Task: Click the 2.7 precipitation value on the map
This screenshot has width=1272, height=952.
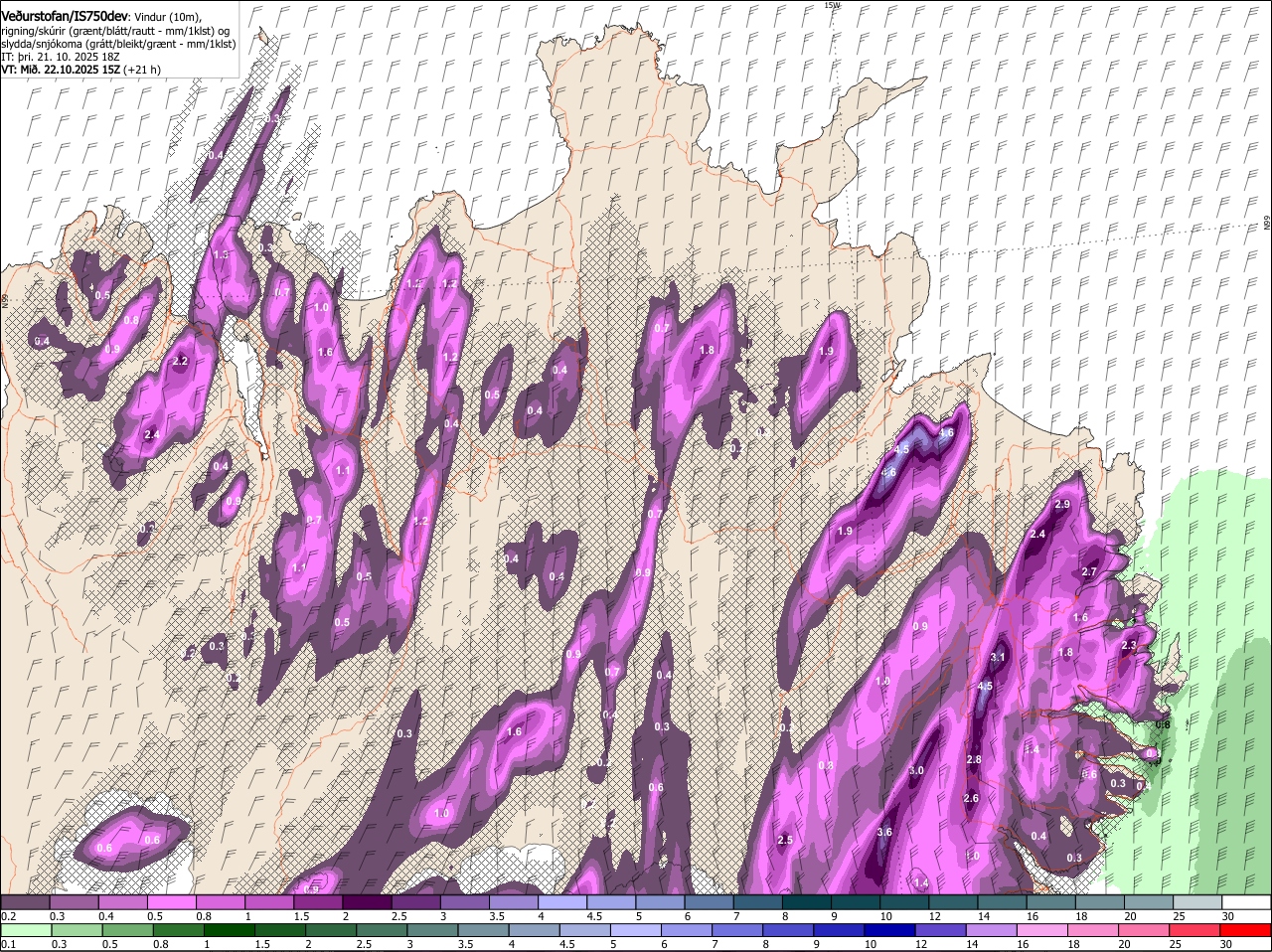Action: click(1088, 571)
